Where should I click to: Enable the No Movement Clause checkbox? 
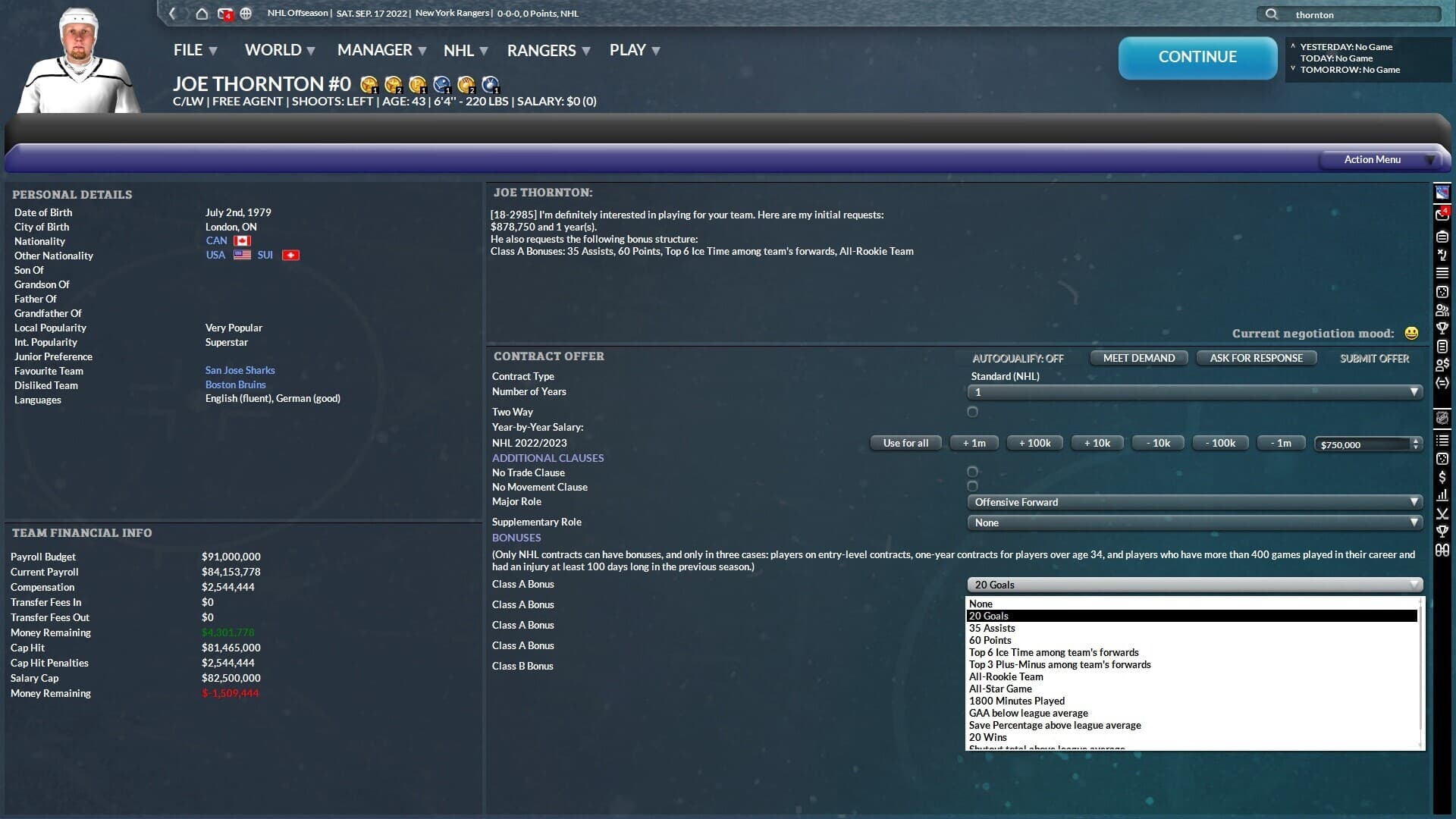(973, 486)
